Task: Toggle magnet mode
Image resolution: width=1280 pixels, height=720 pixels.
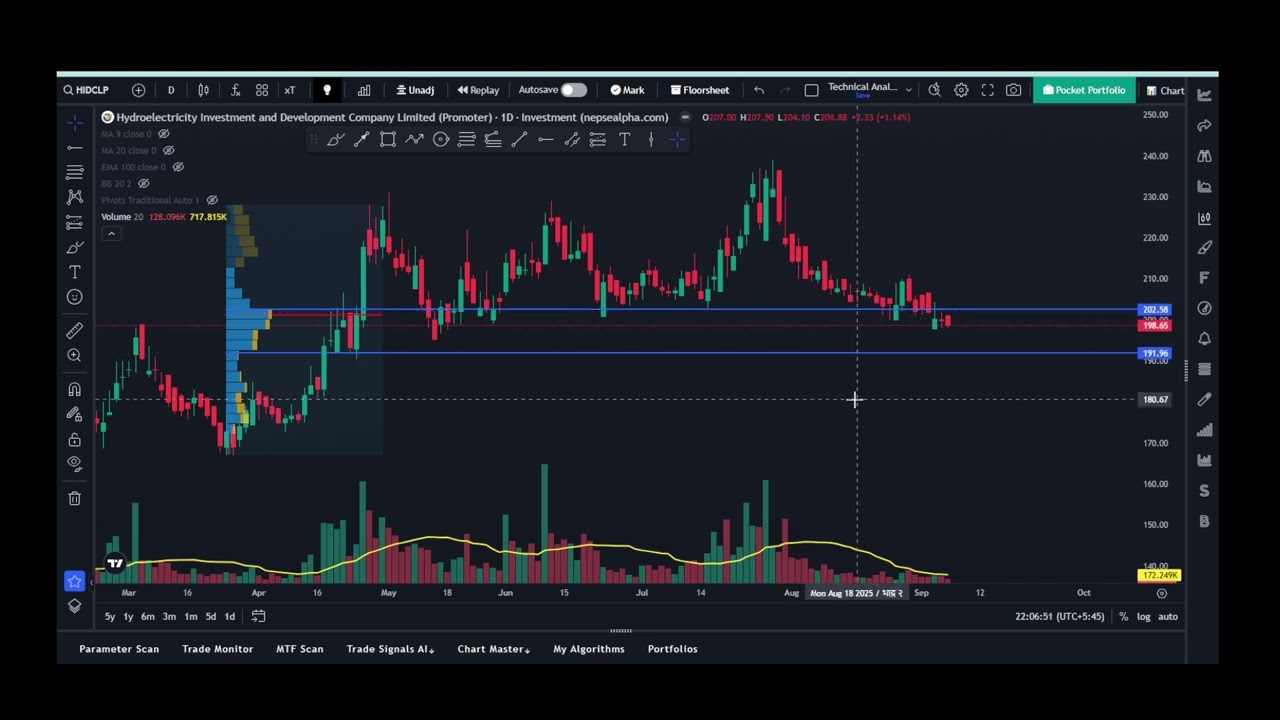Action: pyautogui.click(x=75, y=390)
